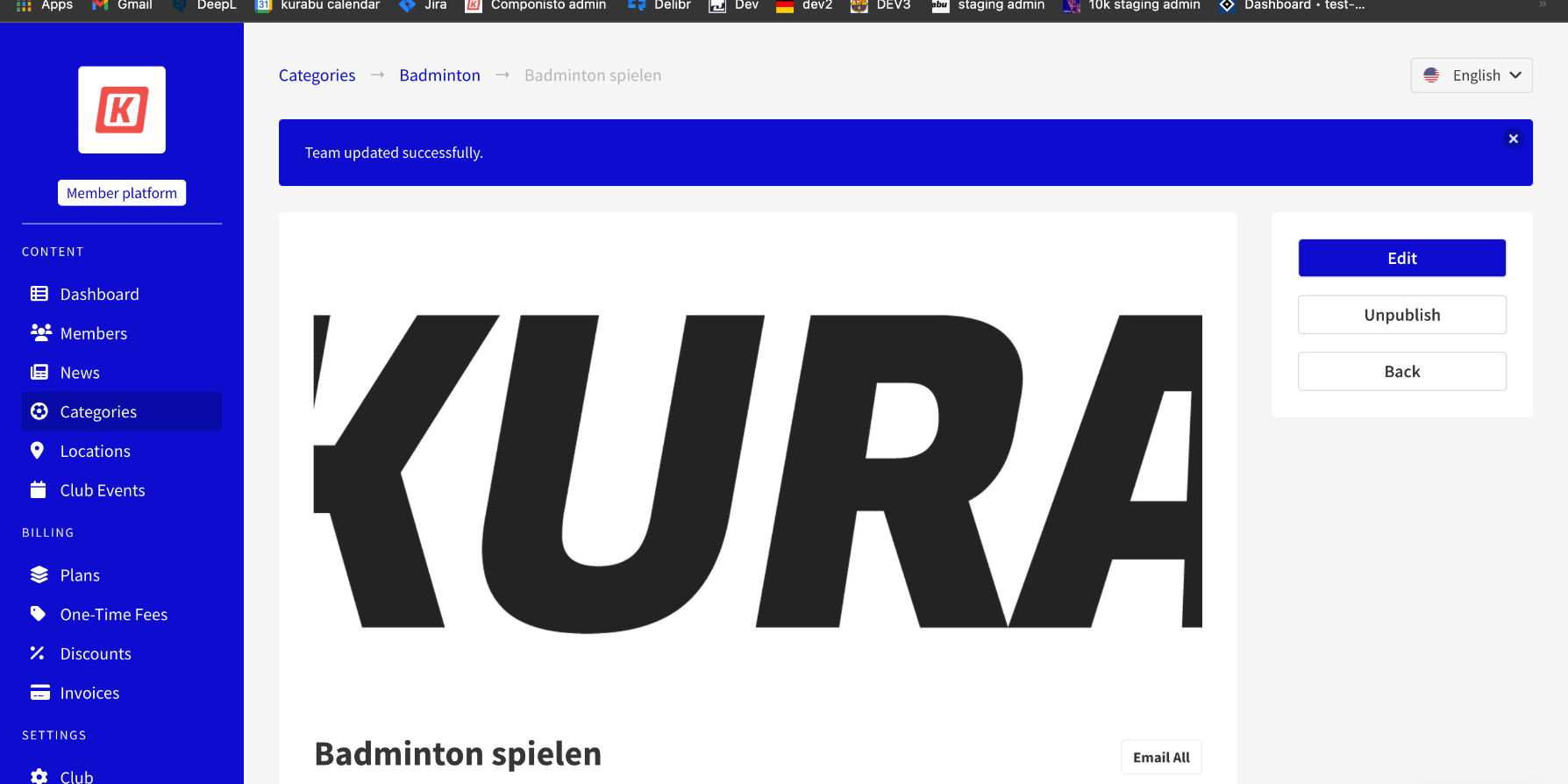Open the staging admin bookmark

pos(988,5)
